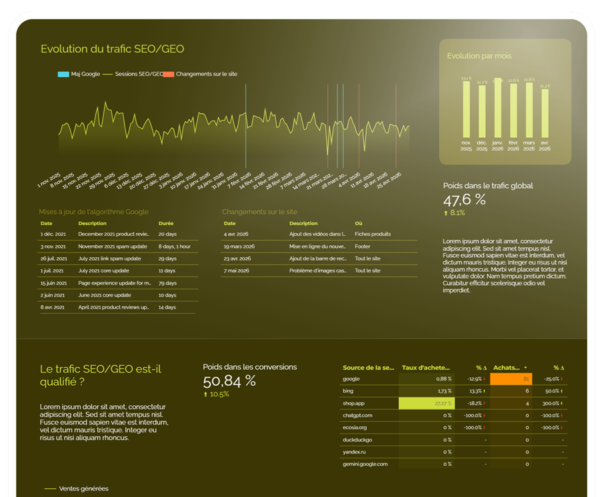Viewport: 600px width, 497px height.
Task: Click the 'Fiches produits' cell
Action: 373,234
